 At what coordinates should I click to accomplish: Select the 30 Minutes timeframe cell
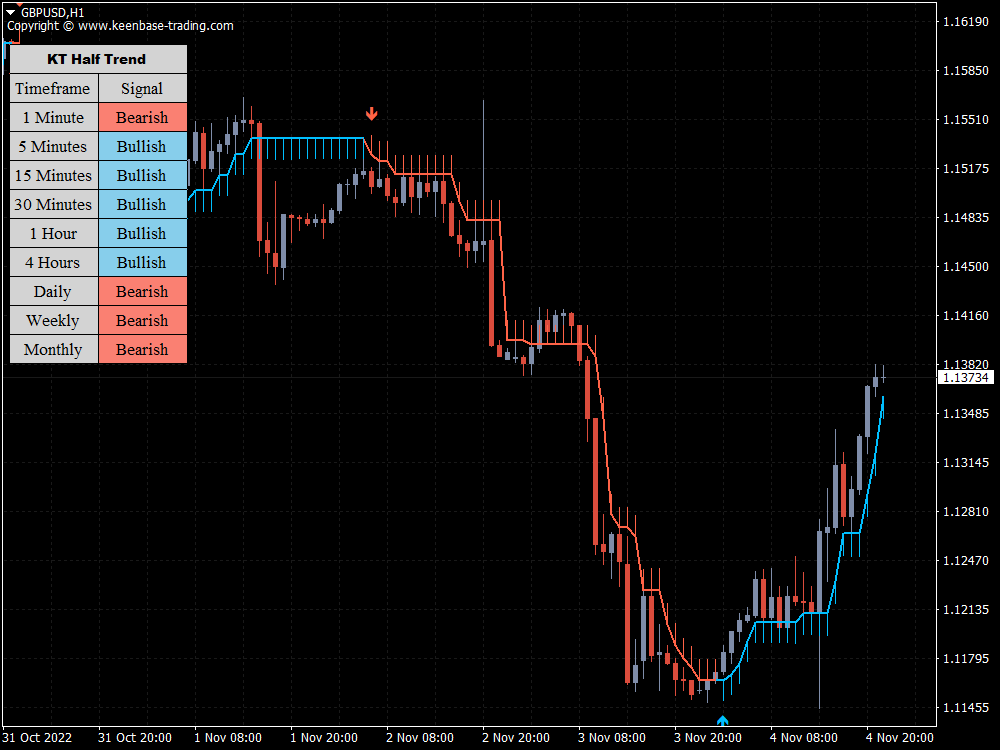54,204
